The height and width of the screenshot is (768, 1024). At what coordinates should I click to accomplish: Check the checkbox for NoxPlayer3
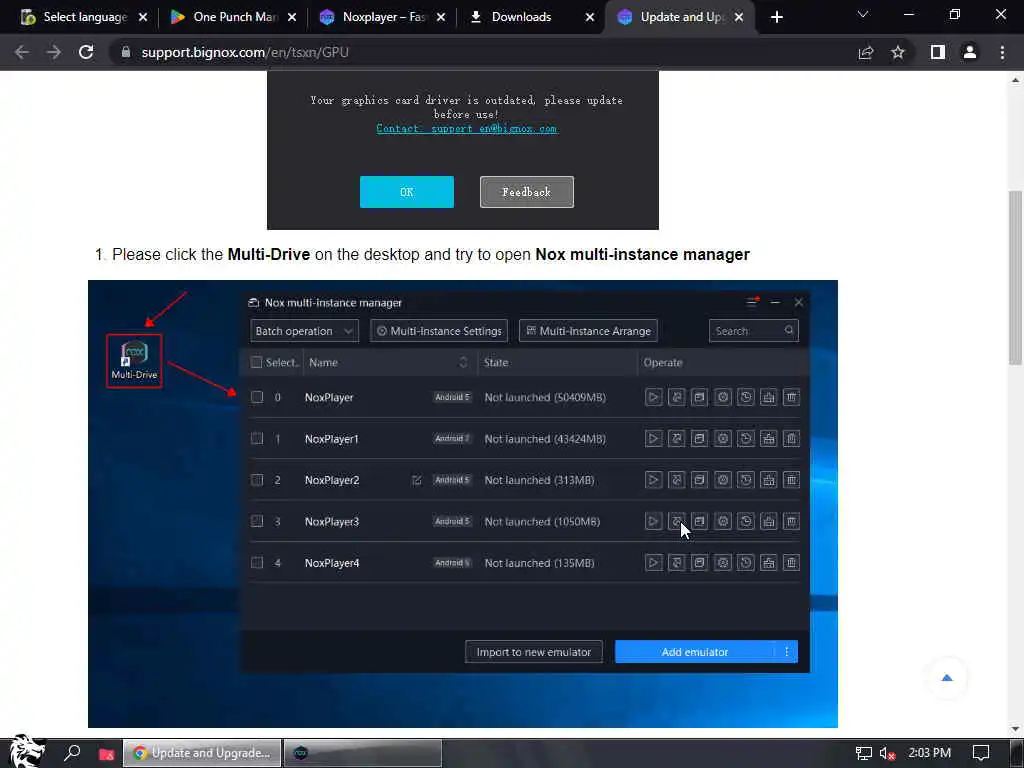tap(257, 521)
